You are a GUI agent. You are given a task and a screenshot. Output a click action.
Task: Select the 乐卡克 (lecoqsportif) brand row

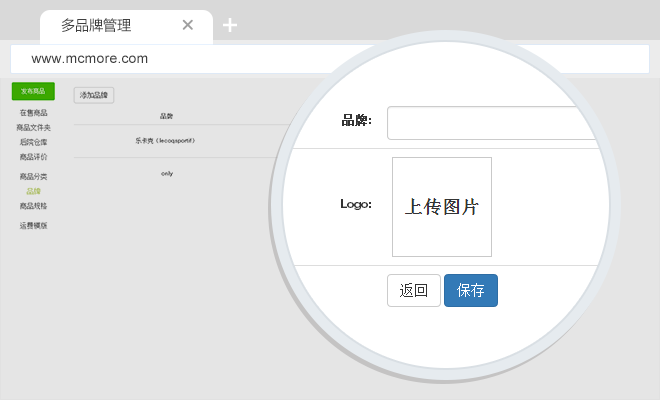click(x=166, y=141)
